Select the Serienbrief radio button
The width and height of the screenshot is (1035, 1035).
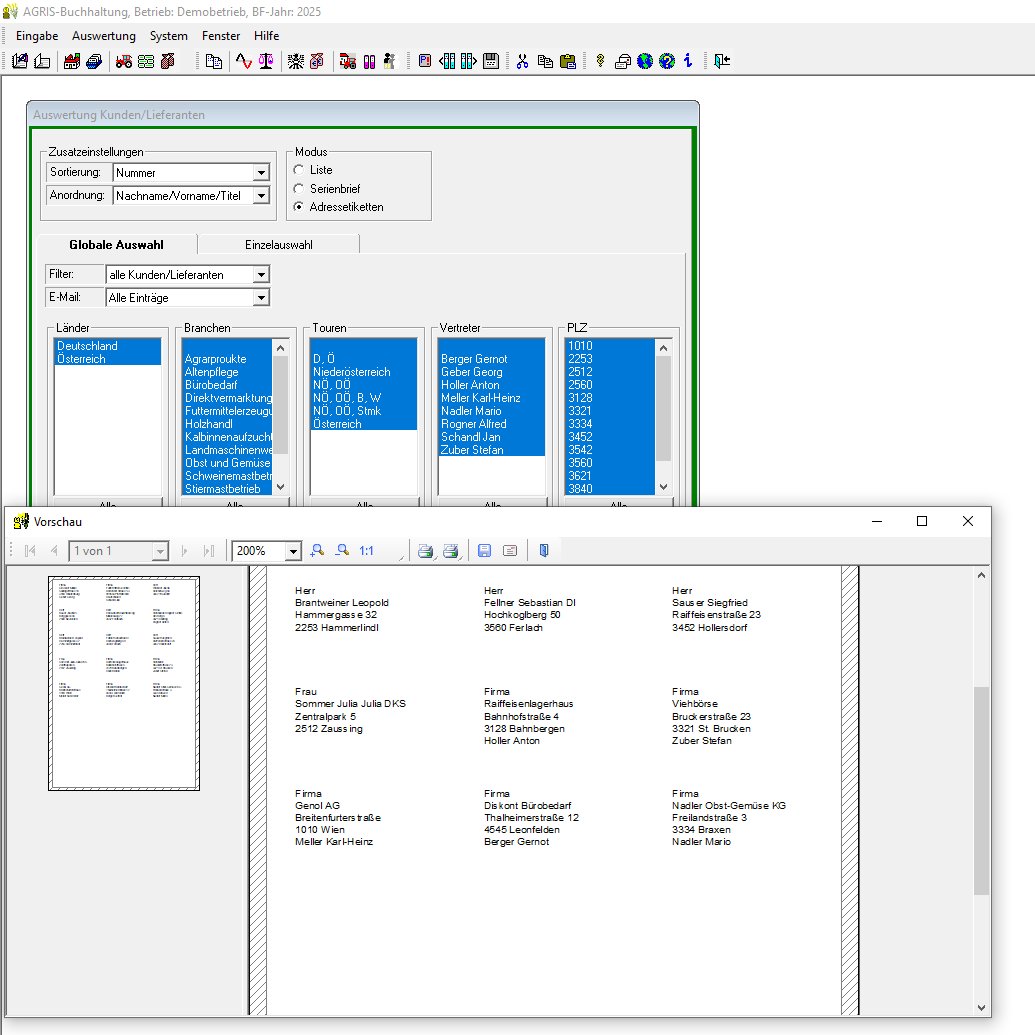[298, 188]
